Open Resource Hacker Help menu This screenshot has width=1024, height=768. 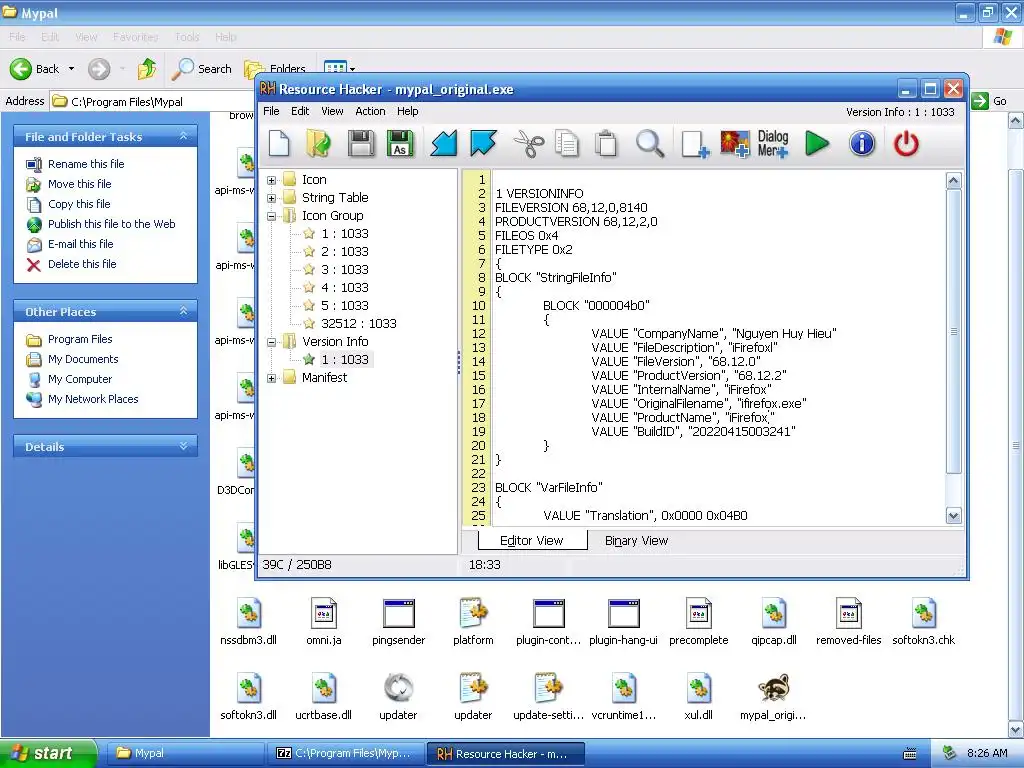[408, 111]
